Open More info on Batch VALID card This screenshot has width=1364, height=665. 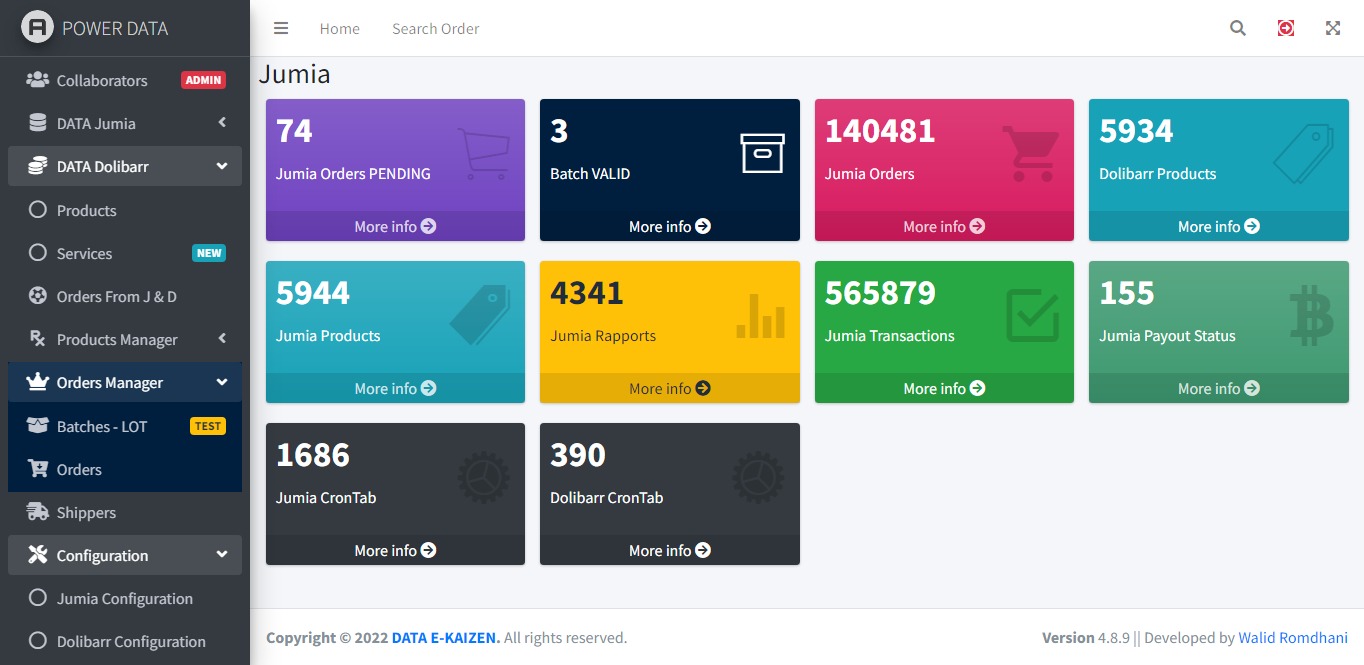[670, 226]
